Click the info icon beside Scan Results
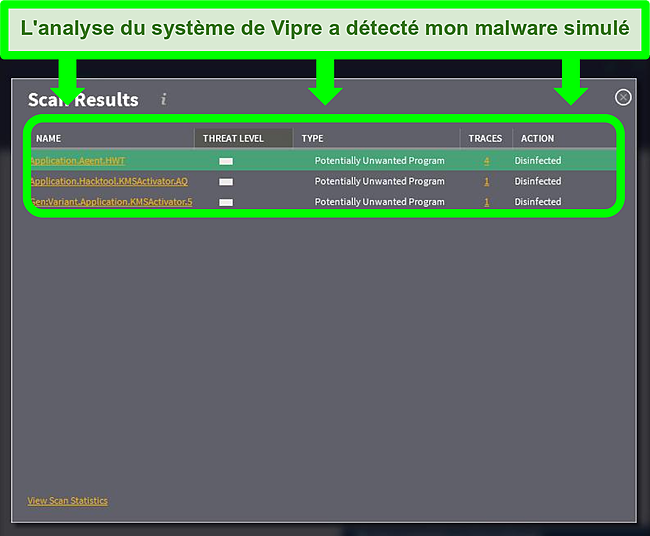The width and height of the screenshot is (650, 536). tap(164, 99)
